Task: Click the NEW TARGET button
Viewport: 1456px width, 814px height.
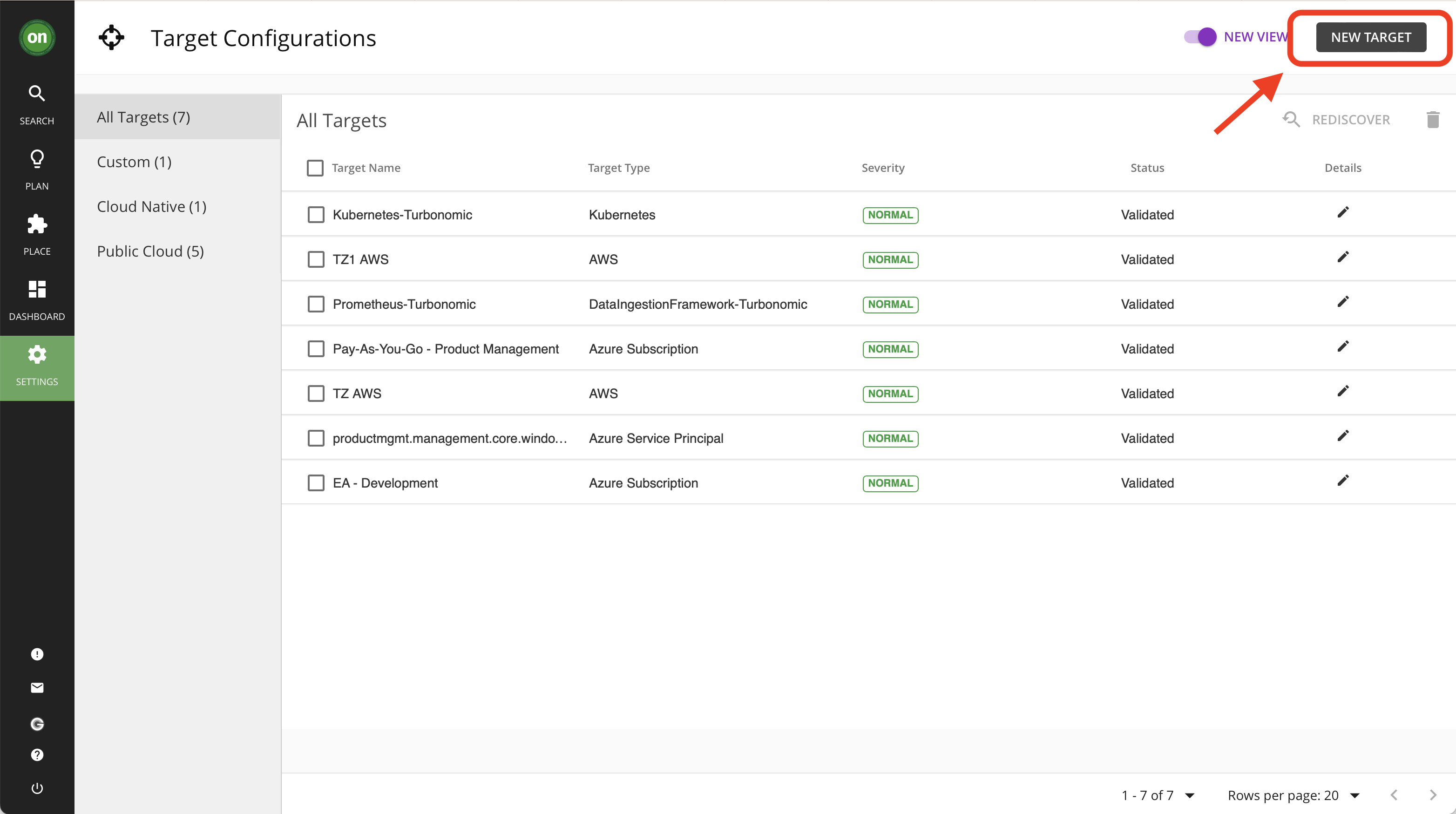Action: click(x=1371, y=37)
